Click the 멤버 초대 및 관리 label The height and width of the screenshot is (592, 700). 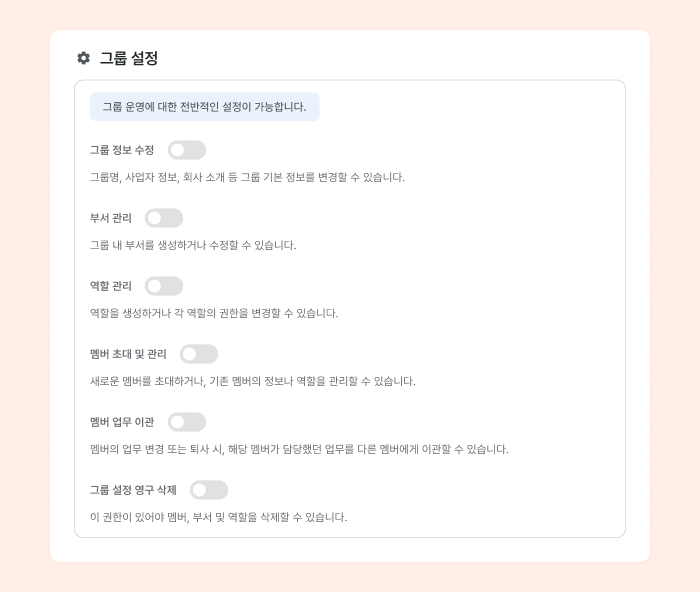[x=128, y=354]
